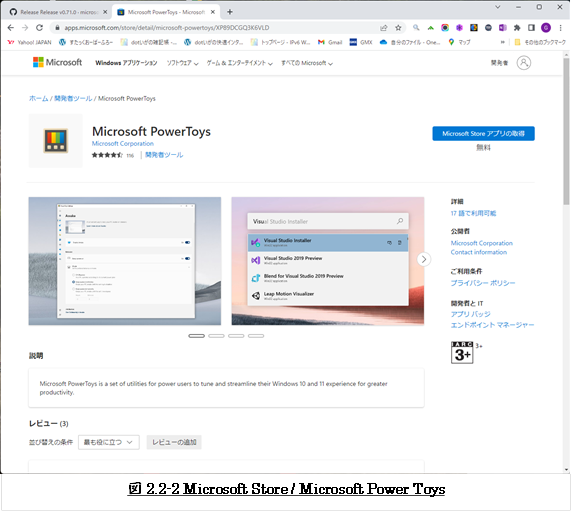Viewport: 571px width, 511px height.
Task: Open a new browser tab with plus icon
Action: tap(230, 12)
